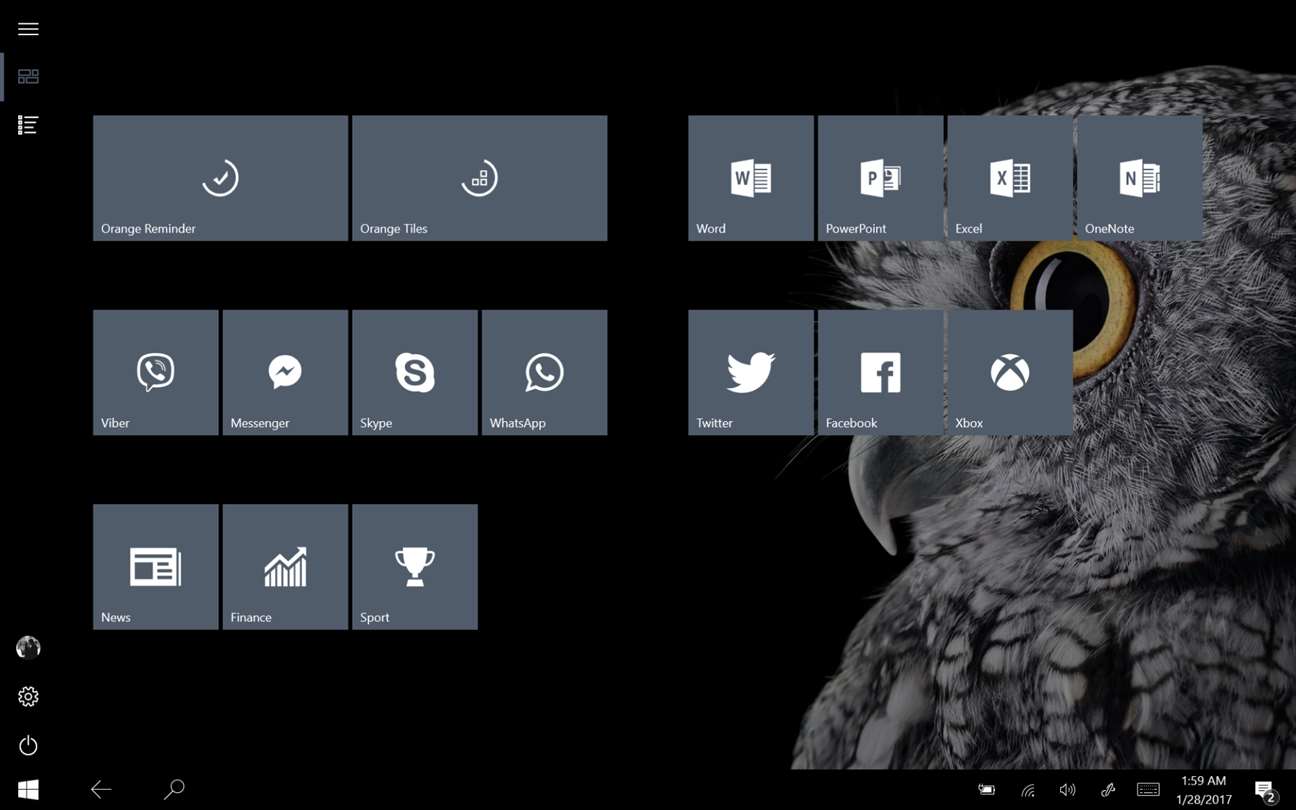Open Action Center notifications icon
This screenshot has width=1296, height=810.
(x=1265, y=791)
